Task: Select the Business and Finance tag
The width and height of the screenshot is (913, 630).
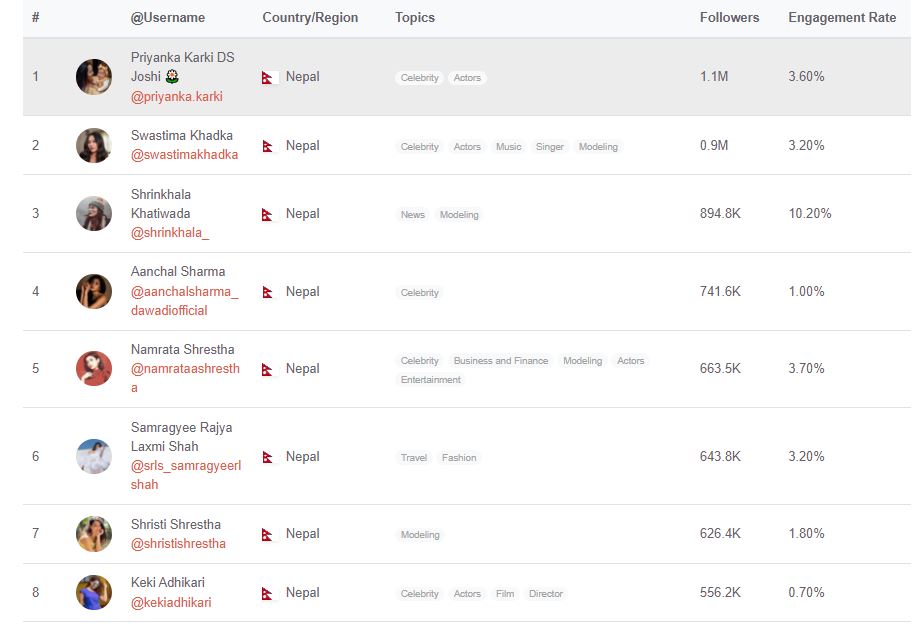Action: [501, 361]
